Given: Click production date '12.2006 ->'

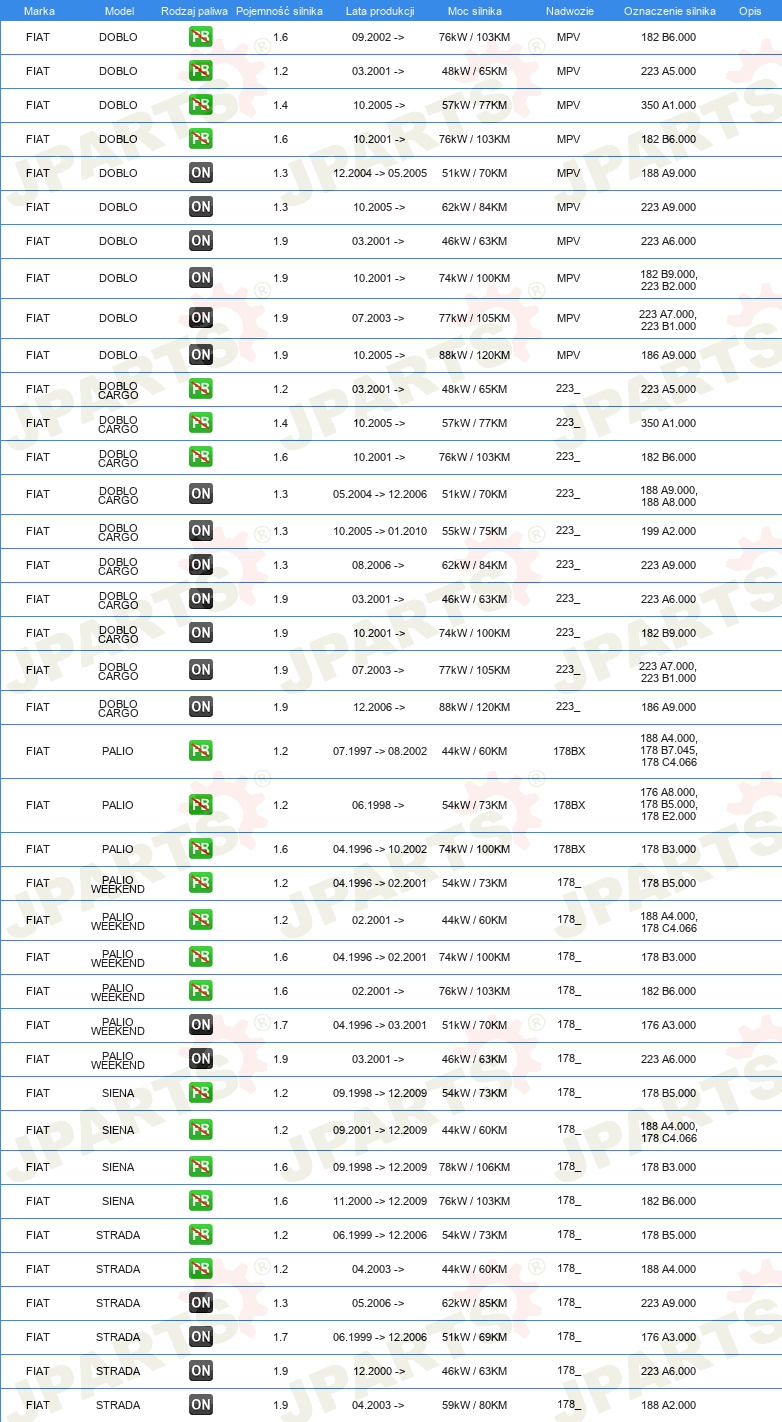Looking at the screenshot, I should coord(379,707).
